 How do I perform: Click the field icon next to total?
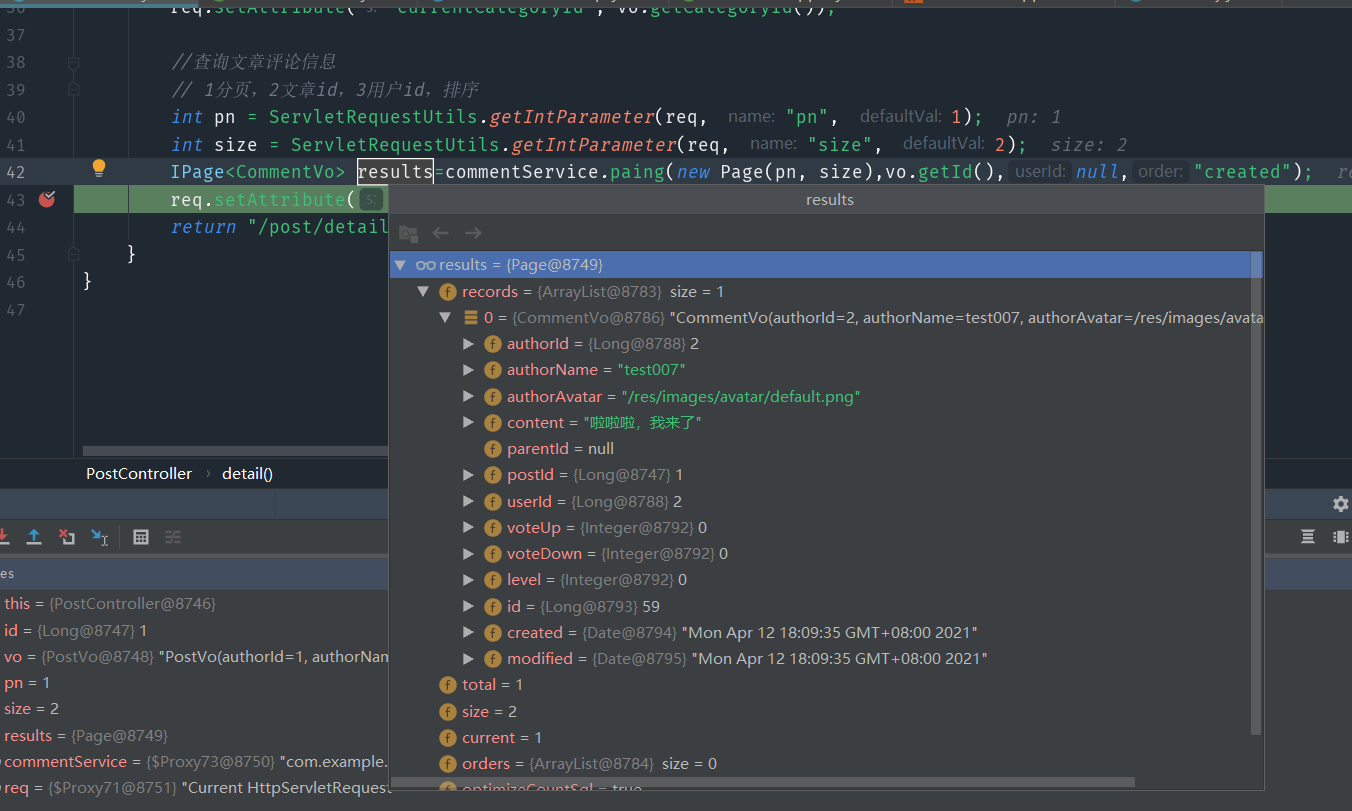pyautogui.click(x=448, y=685)
